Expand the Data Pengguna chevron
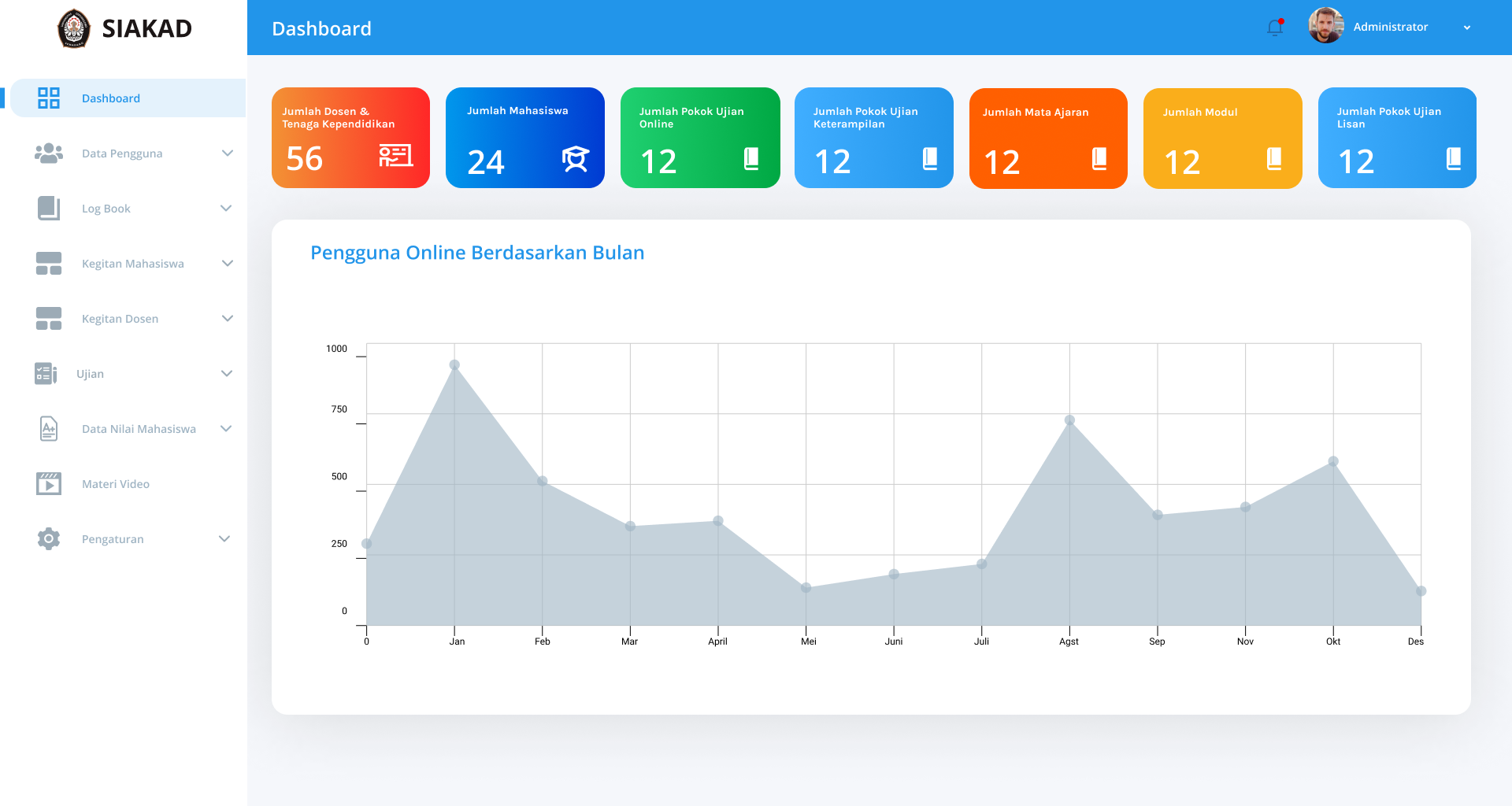Image resolution: width=1512 pixels, height=806 pixels. 228,153
